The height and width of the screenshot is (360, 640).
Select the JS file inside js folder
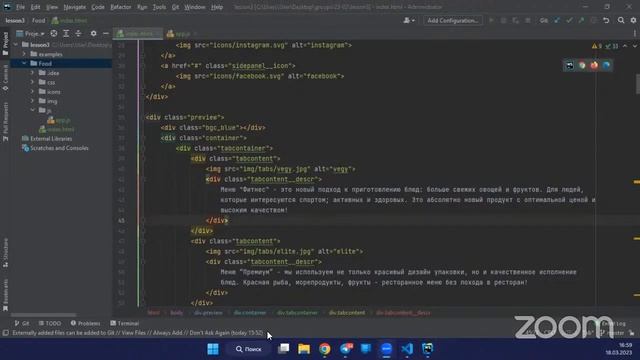(x=59, y=120)
